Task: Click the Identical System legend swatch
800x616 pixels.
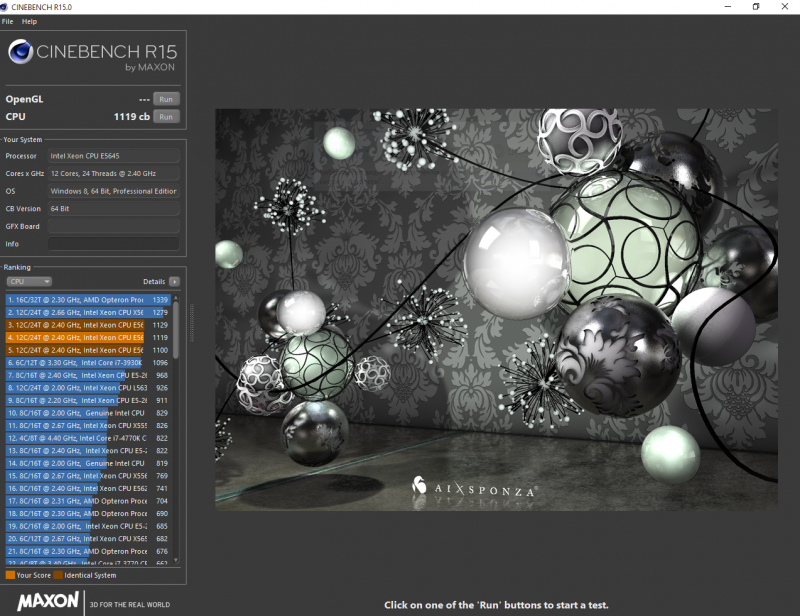Action: pyautogui.click(x=58, y=575)
